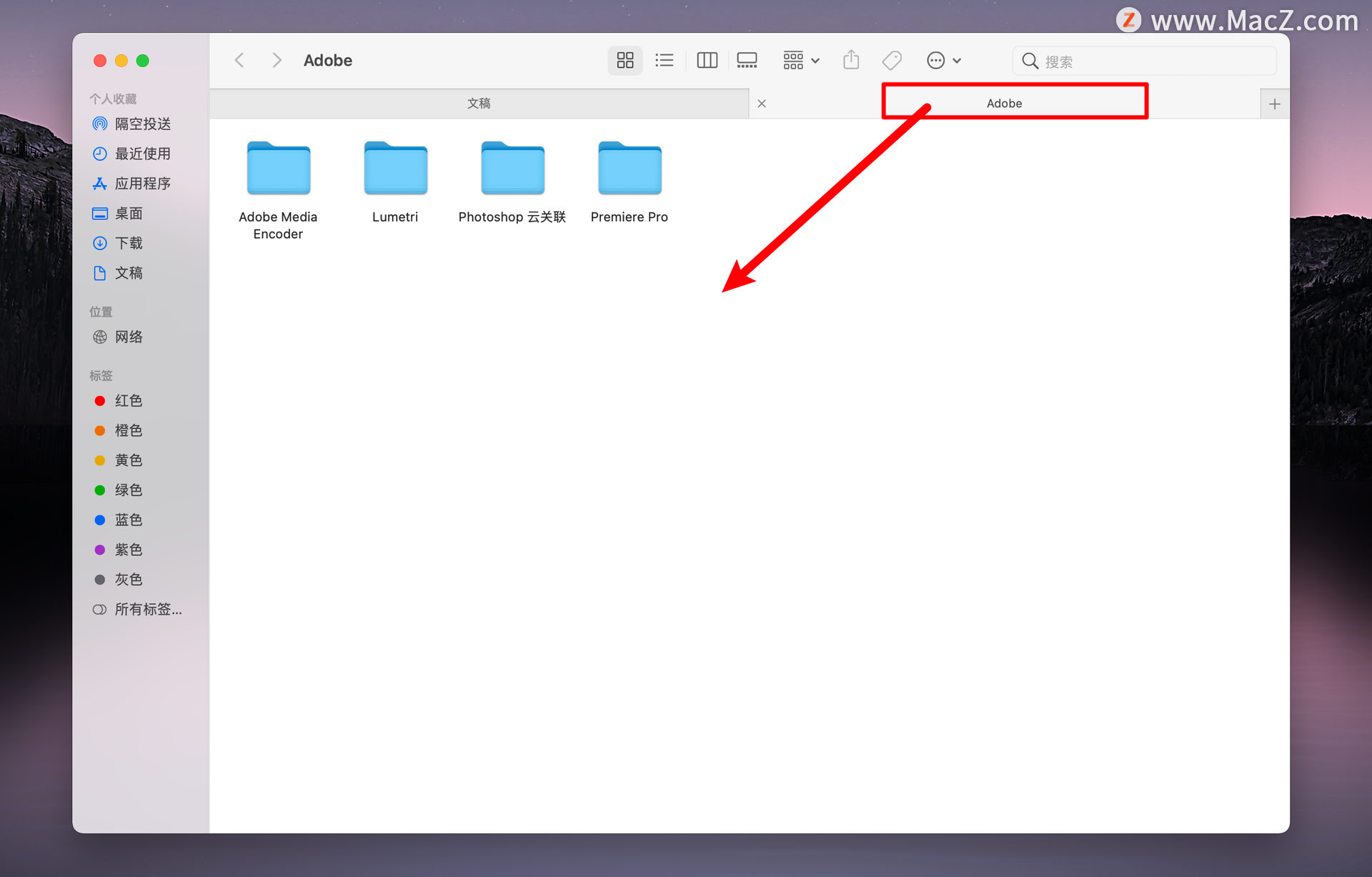Select 最近使用 in the sidebar
1372x877 pixels.
click(x=132, y=154)
